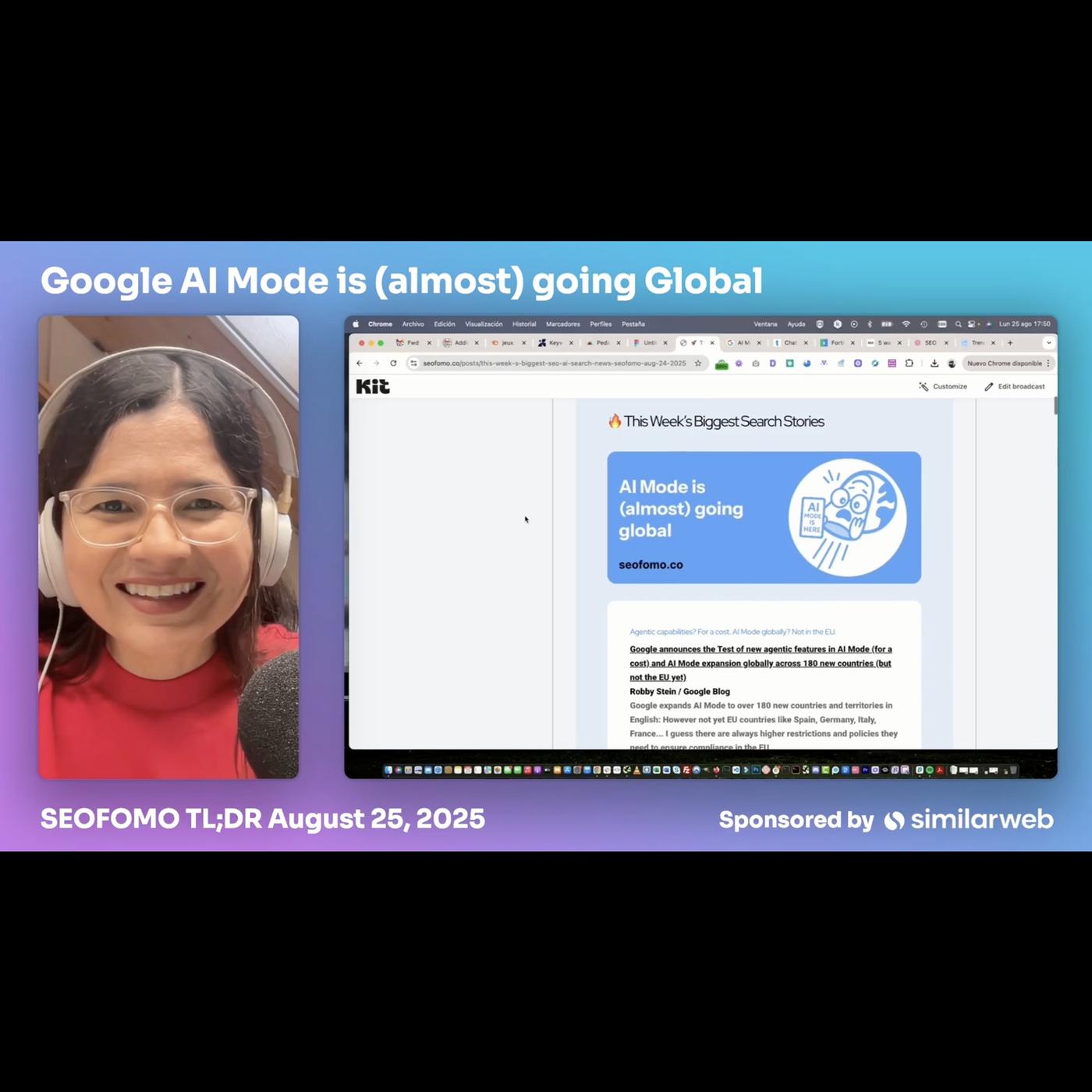Open the green toolbox extension

(721, 363)
